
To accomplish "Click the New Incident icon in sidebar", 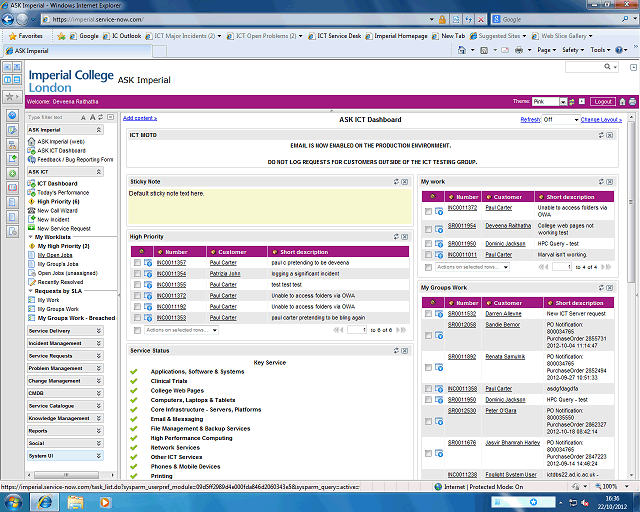I will (x=32, y=220).
